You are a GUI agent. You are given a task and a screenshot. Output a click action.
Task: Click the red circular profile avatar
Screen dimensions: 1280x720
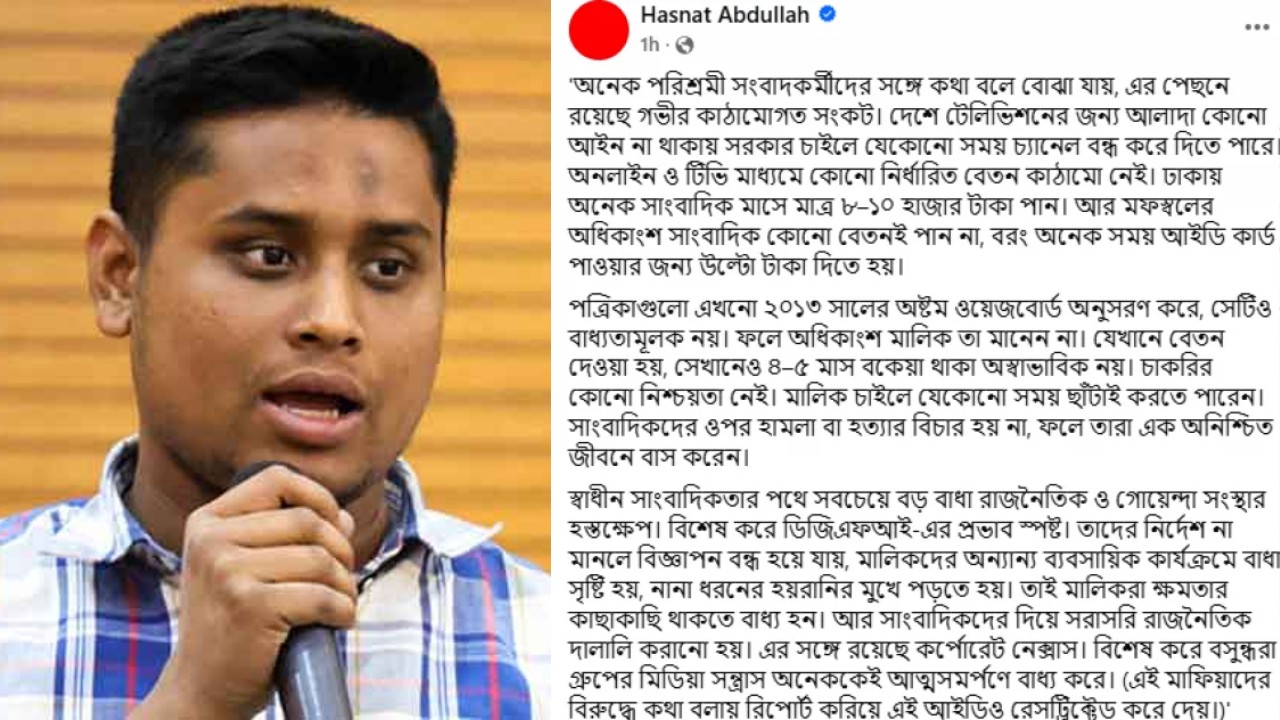click(x=598, y=29)
